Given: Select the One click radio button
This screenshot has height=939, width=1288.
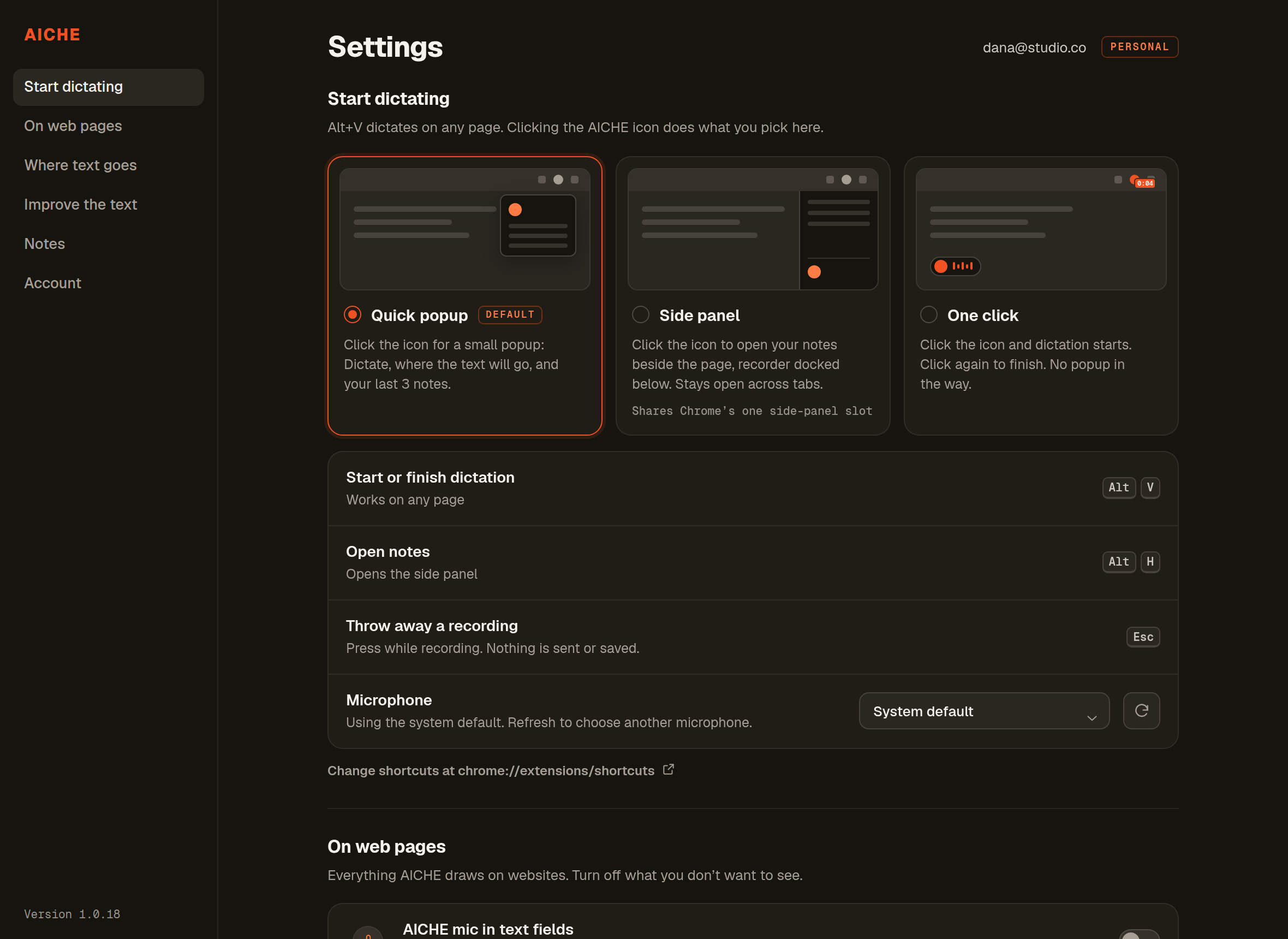Looking at the screenshot, I should point(928,314).
